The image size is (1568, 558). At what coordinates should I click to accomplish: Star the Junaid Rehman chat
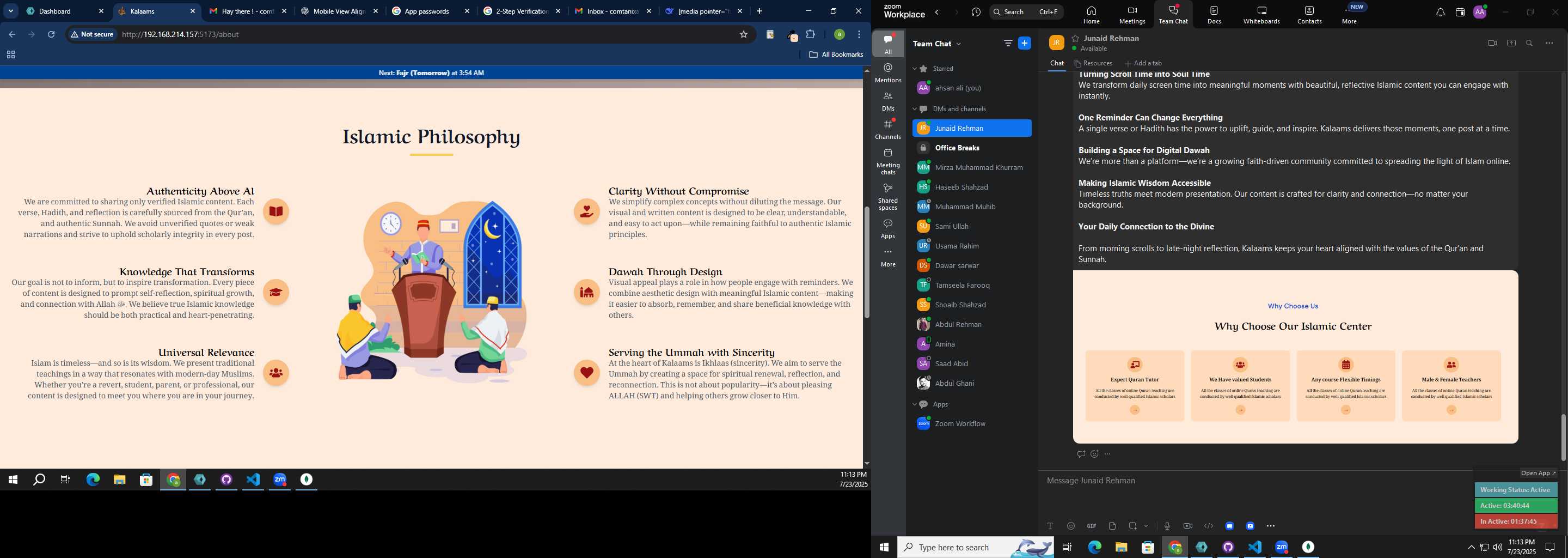(1076, 38)
